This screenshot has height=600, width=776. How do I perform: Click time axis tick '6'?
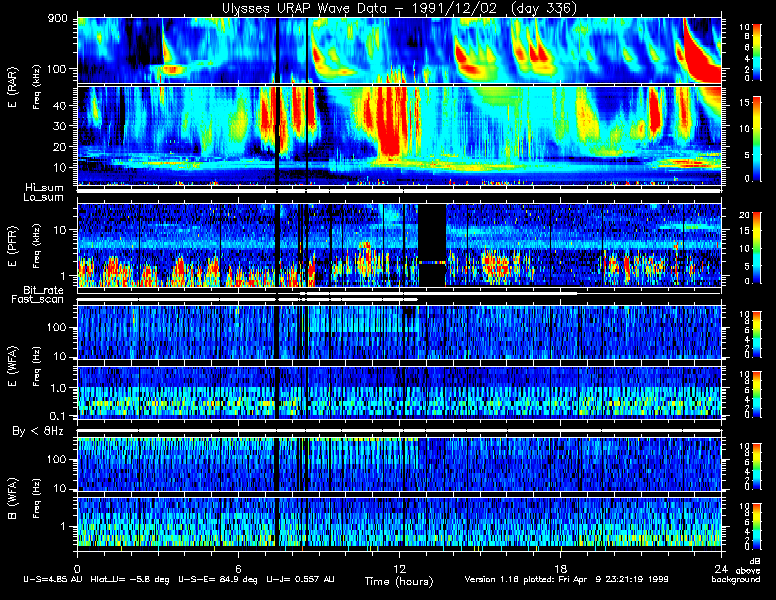(238, 568)
